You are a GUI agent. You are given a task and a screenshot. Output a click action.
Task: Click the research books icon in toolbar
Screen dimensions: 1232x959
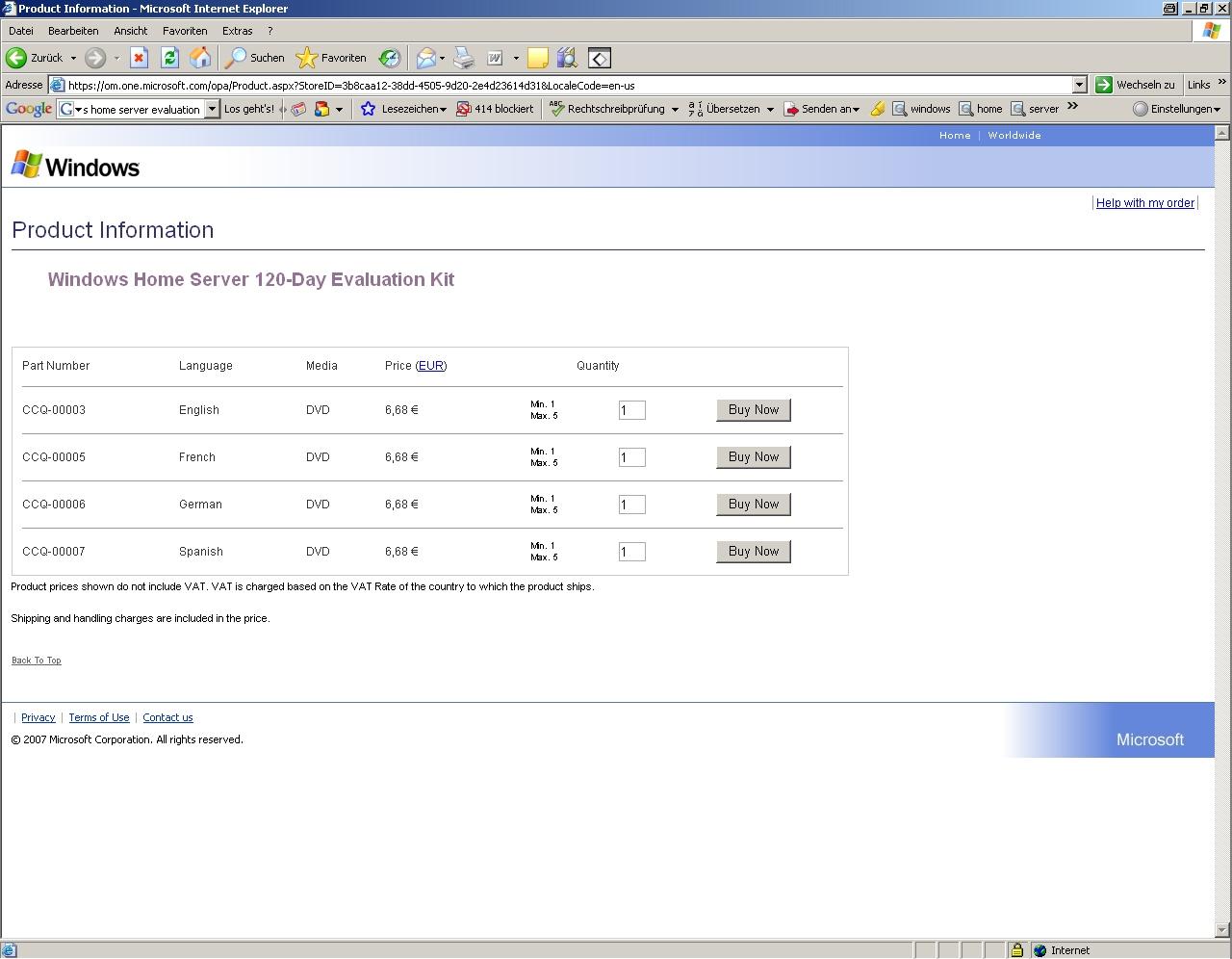pyautogui.click(x=567, y=58)
